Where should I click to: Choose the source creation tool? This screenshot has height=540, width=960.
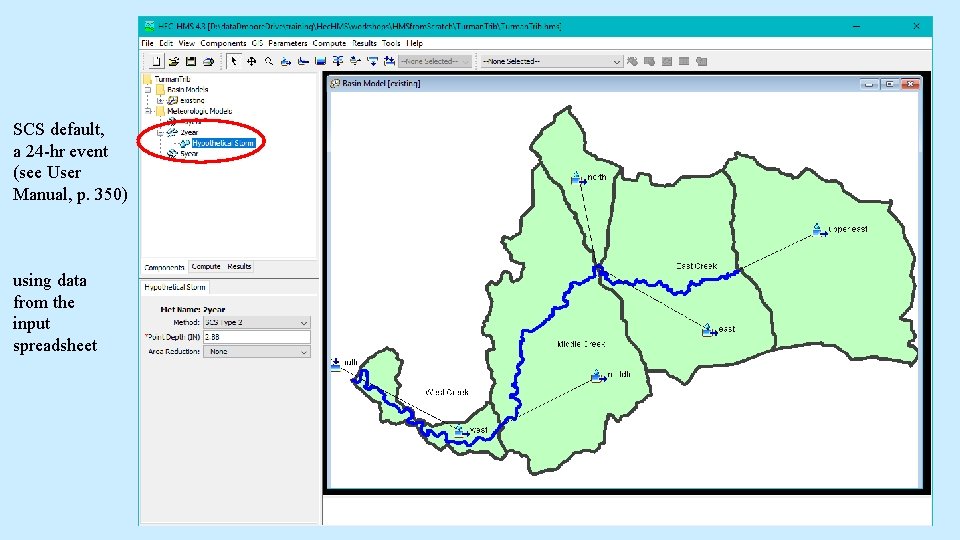tap(372, 61)
